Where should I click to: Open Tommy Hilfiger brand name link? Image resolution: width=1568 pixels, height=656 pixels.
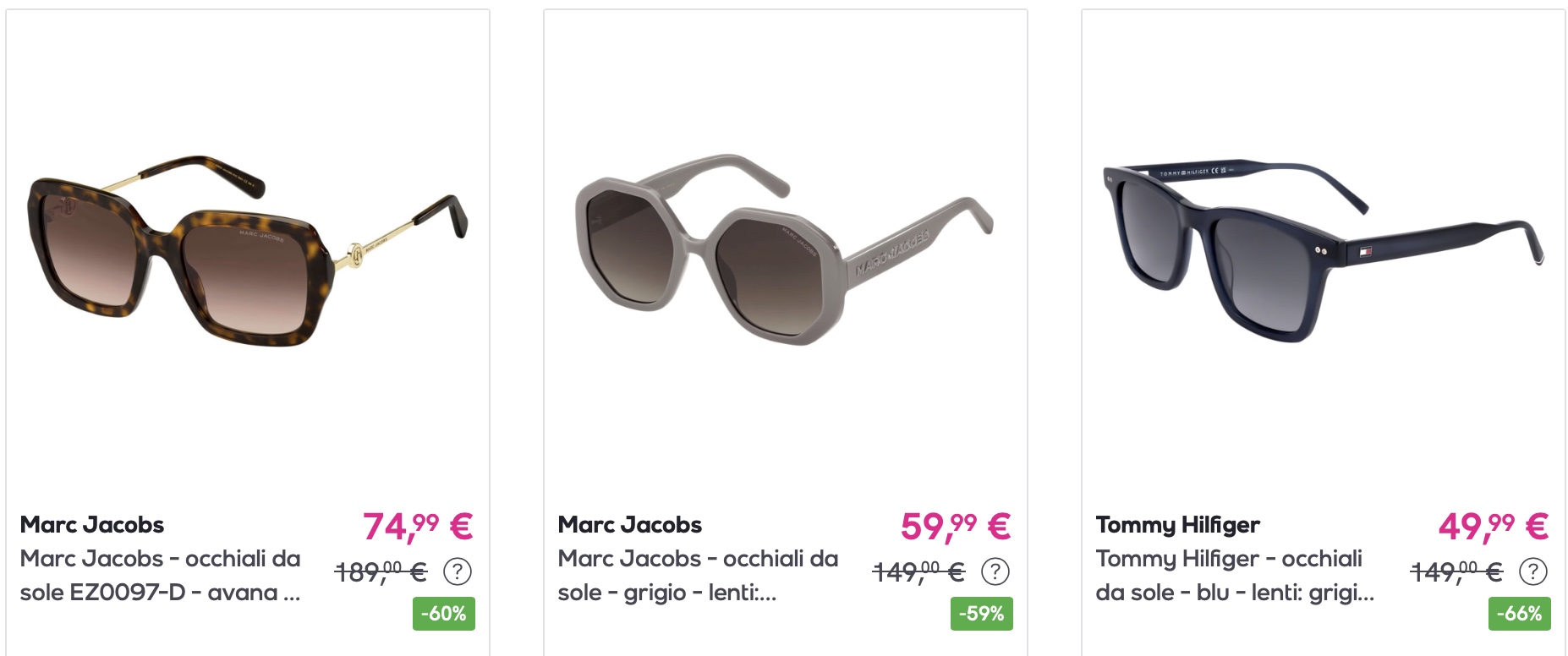pos(1178,526)
